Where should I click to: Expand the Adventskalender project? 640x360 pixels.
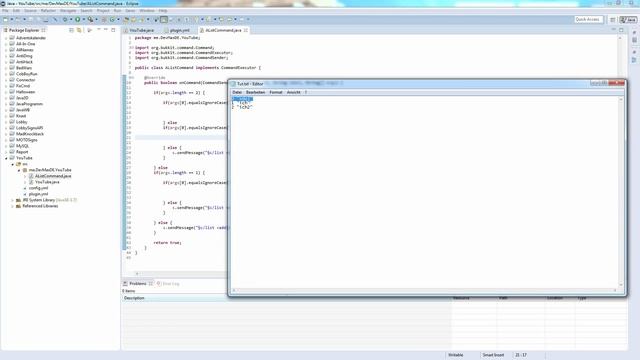tap(6, 38)
